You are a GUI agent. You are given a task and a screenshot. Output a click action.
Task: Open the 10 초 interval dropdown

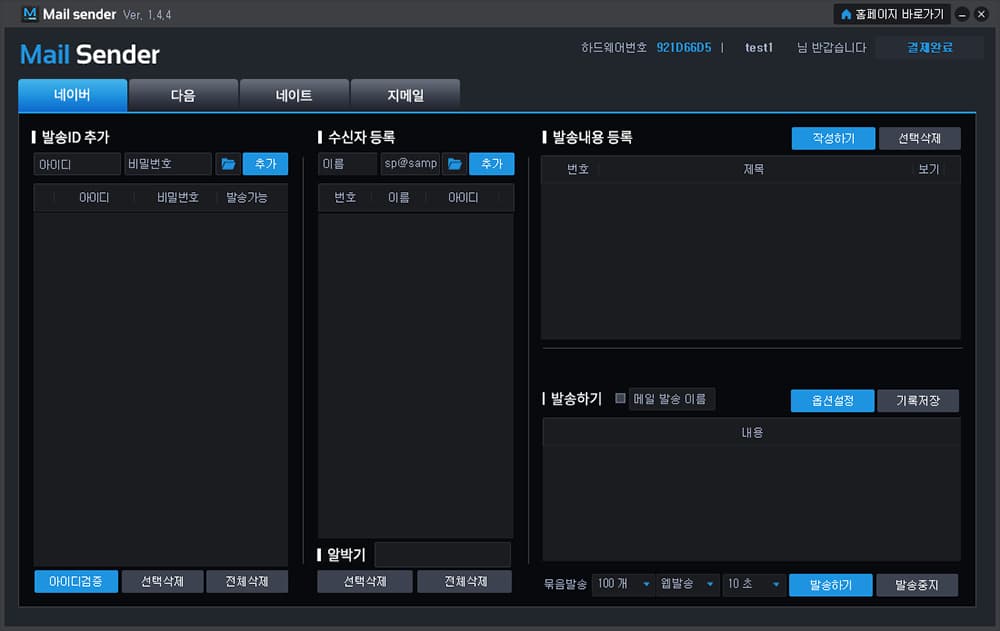click(754, 584)
